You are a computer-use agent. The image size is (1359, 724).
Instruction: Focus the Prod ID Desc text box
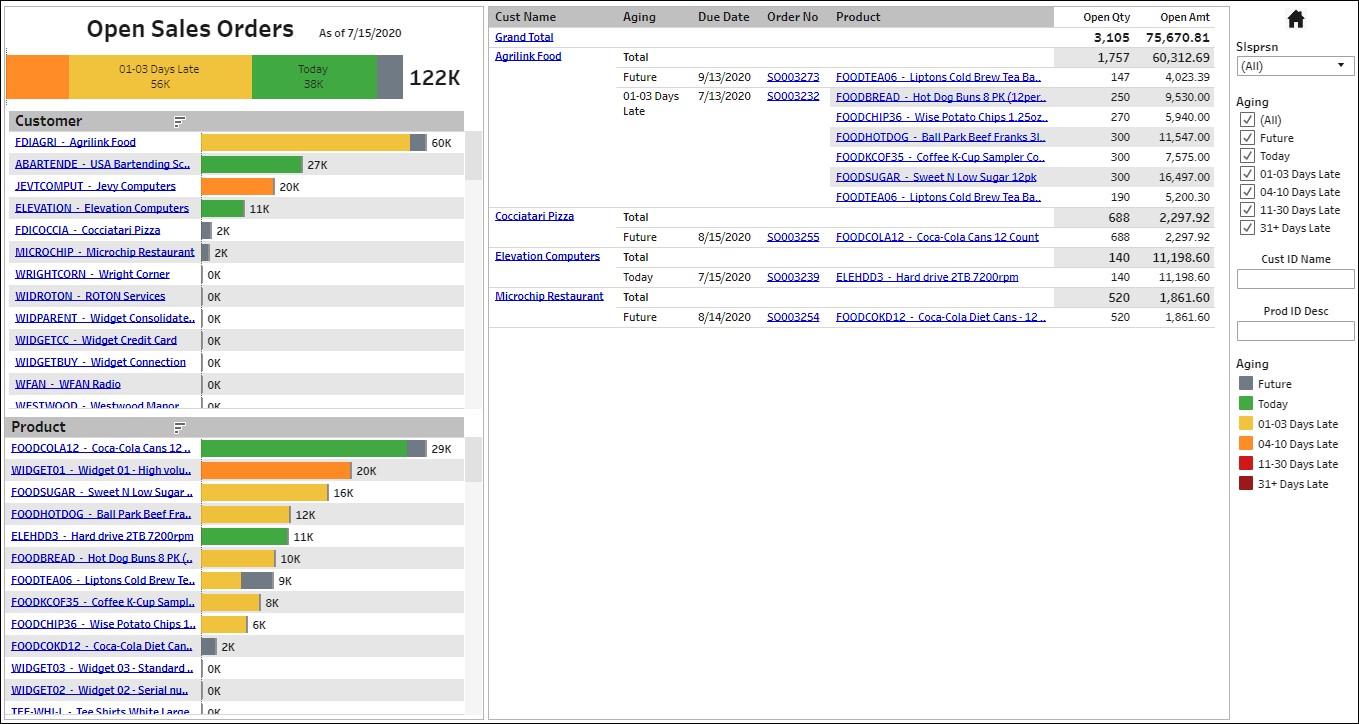point(1295,331)
